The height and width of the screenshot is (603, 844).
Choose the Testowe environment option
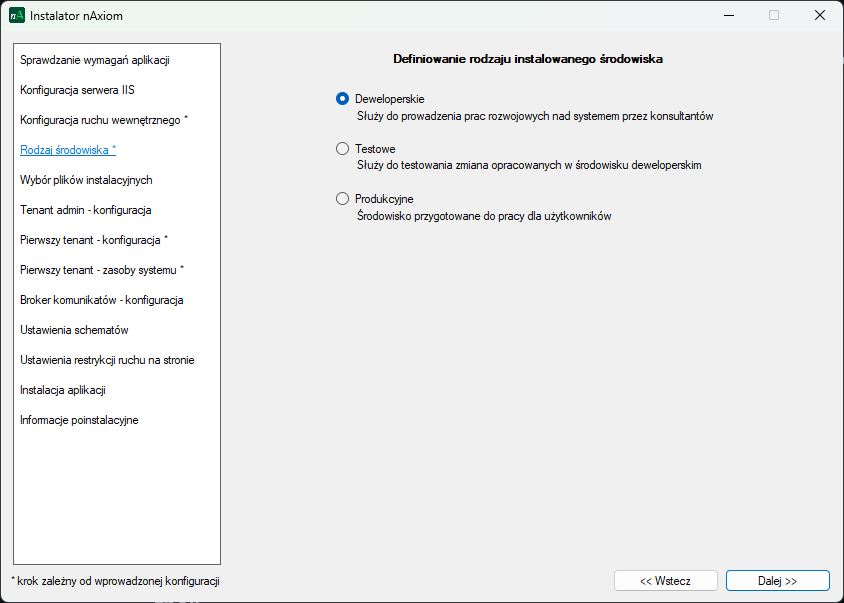tap(343, 149)
